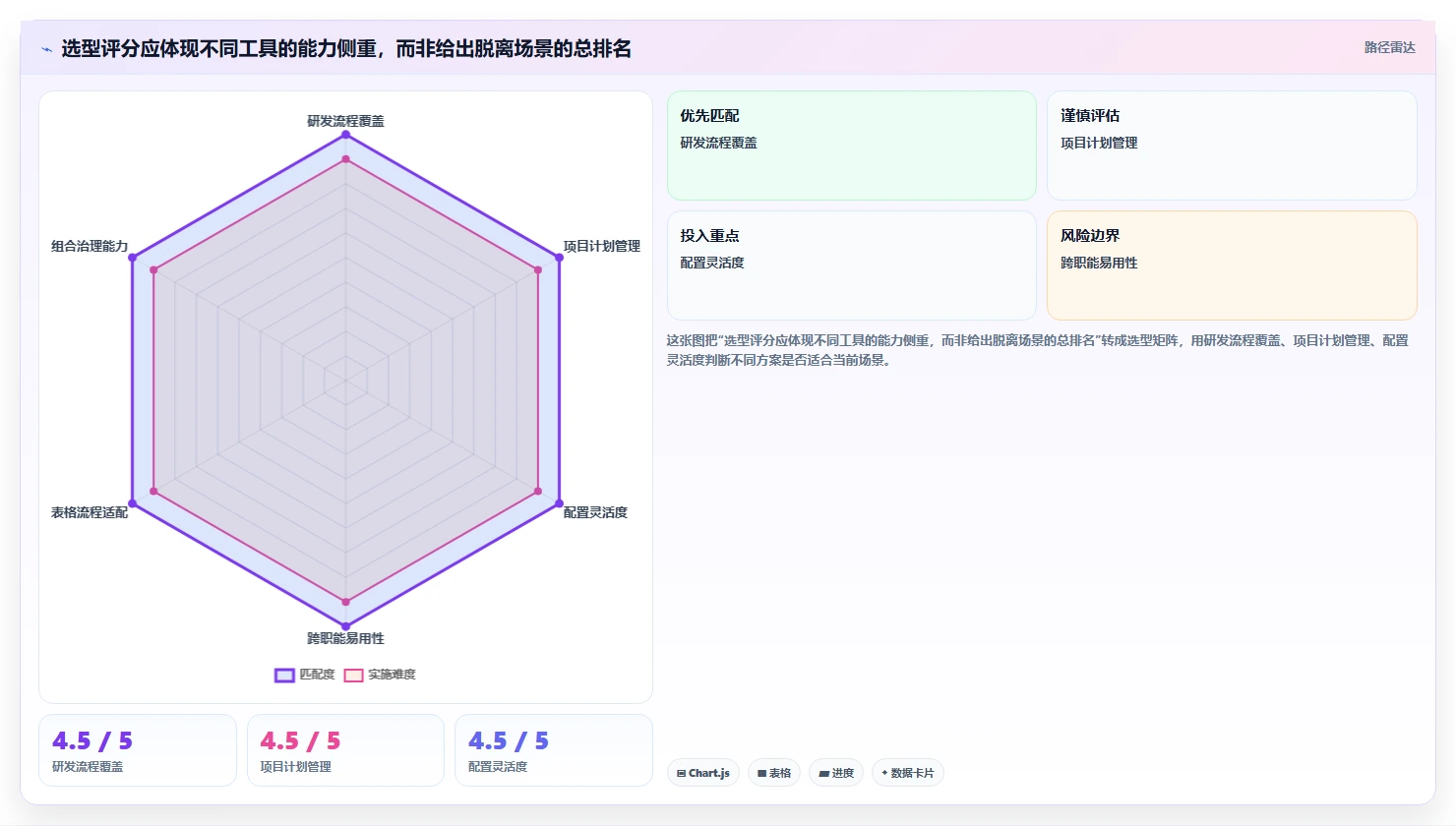Click the description paragraph starting 这张图把
Viewport: 1456px width, 826px height.
click(1038, 350)
